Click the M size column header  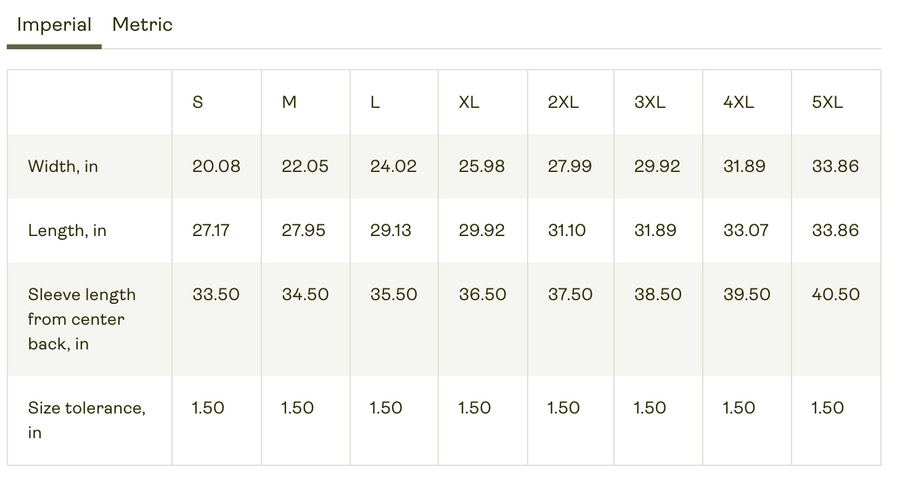coord(289,102)
